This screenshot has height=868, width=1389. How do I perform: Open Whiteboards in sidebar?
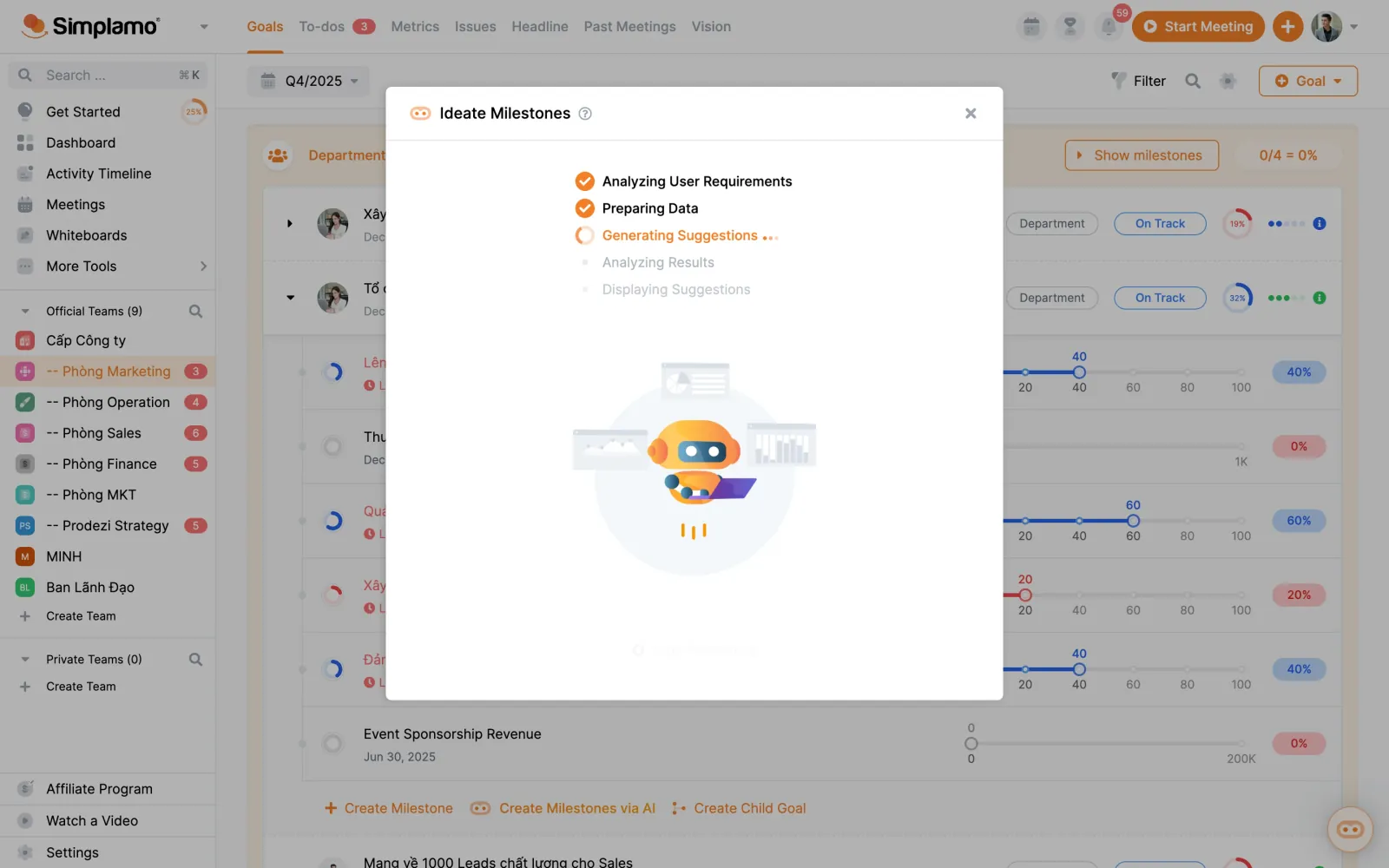click(x=86, y=235)
